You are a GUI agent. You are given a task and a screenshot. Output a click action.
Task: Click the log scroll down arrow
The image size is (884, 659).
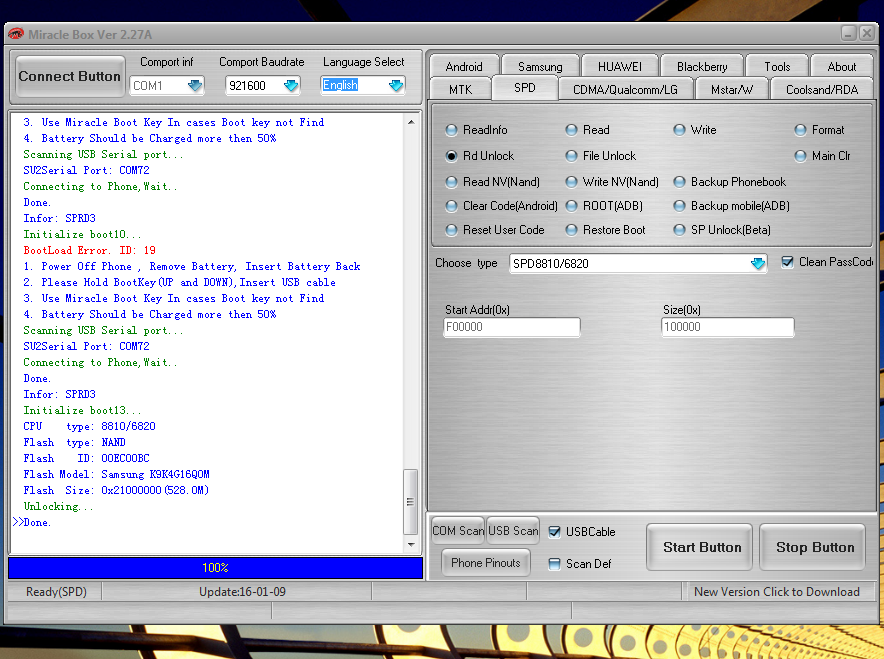[411, 545]
